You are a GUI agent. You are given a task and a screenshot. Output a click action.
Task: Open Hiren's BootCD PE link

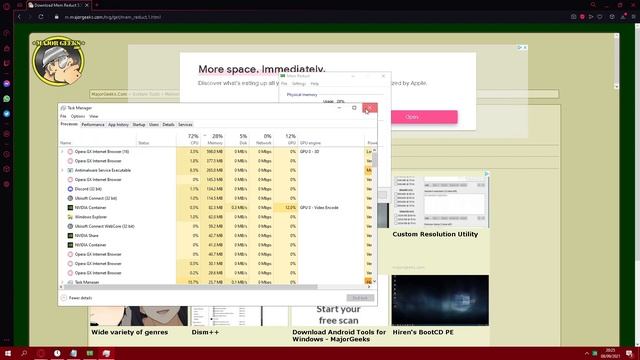(423, 332)
